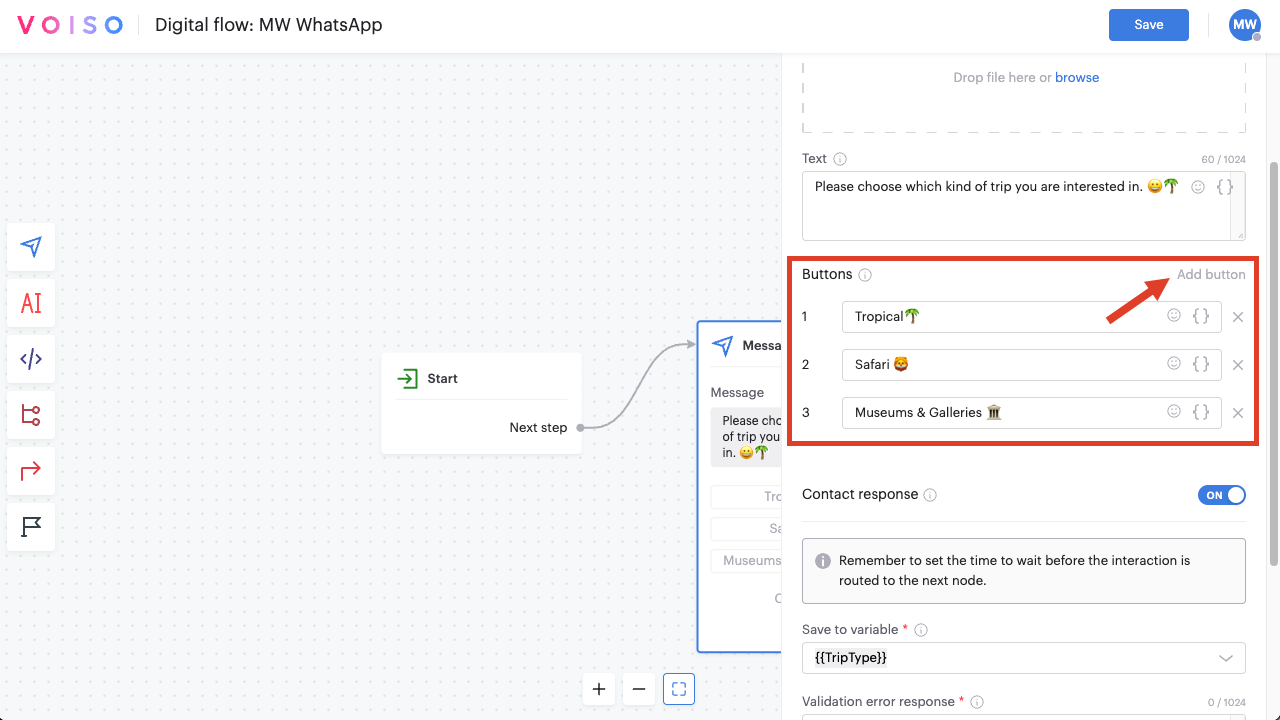Image resolution: width=1280 pixels, height=720 pixels.
Task: Click the Voiso logo
Action: pos(70,25)
